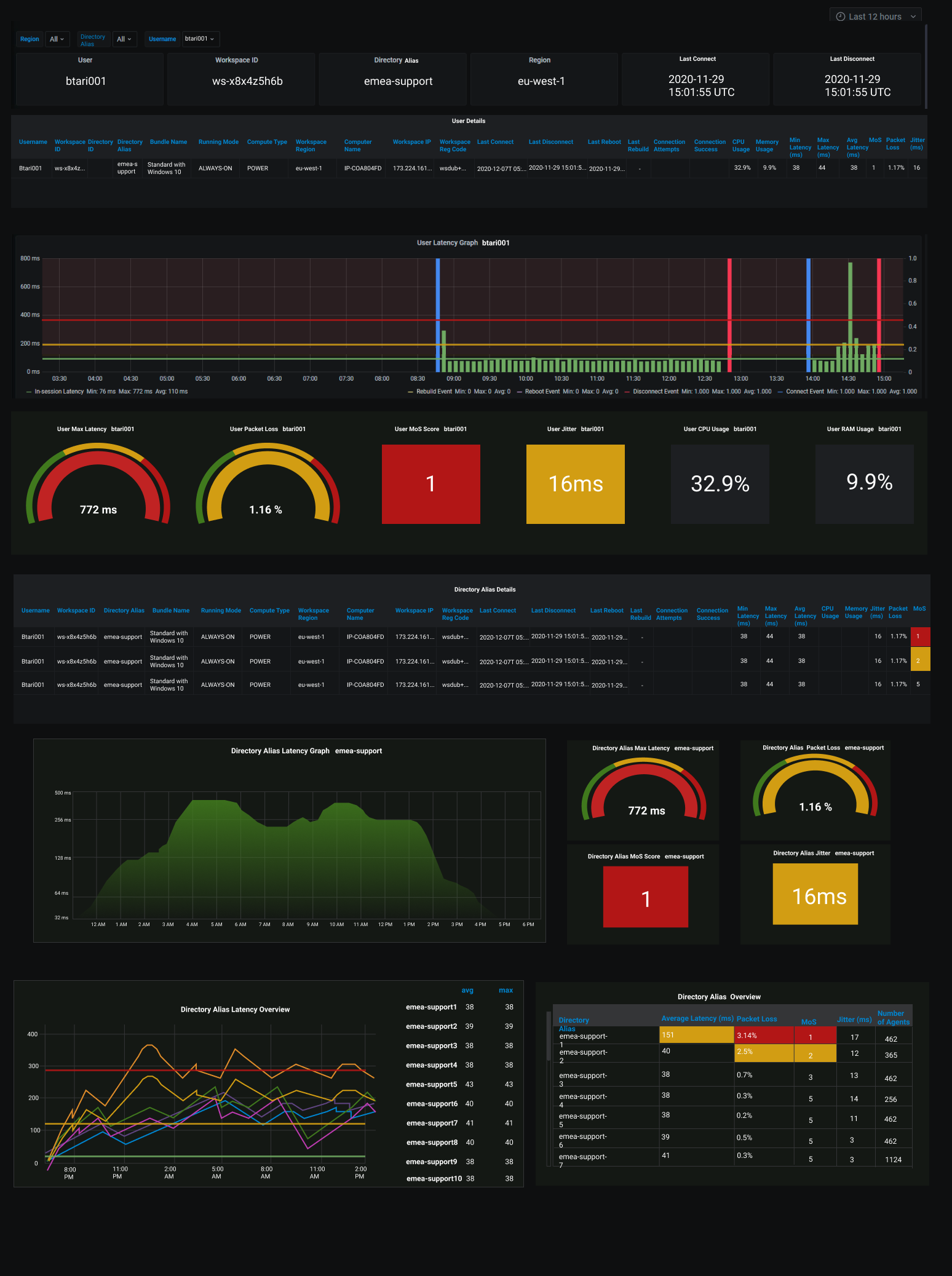
Task: Sort User Details table by Bundle Name column
Action: point(169,142)
